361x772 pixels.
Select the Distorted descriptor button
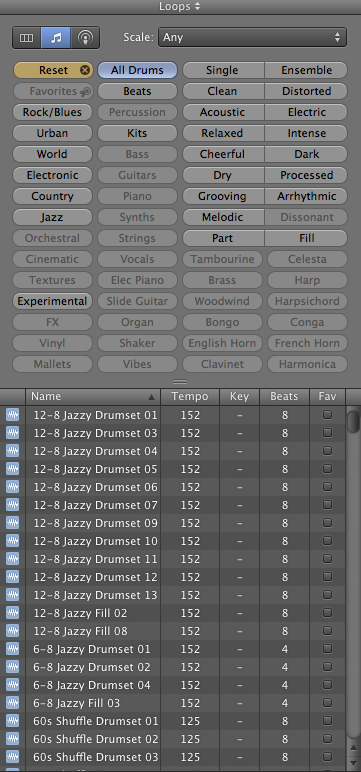307,92
